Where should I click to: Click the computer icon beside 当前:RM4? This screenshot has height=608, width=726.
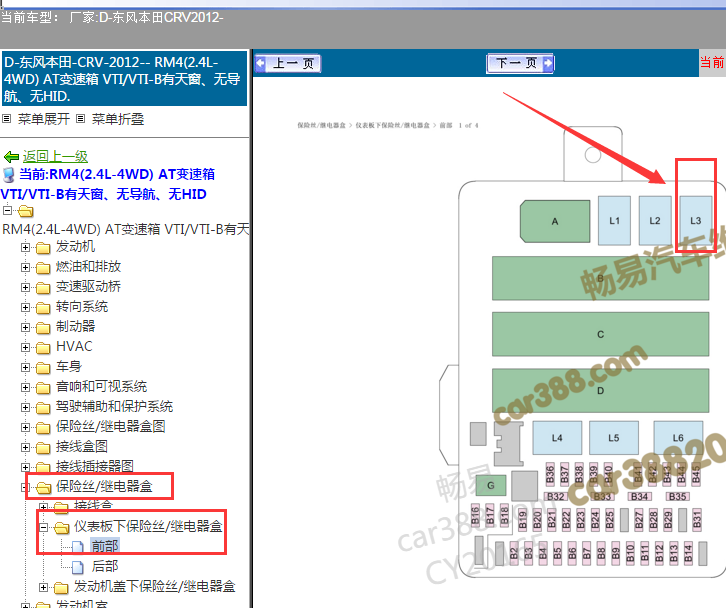8,175
